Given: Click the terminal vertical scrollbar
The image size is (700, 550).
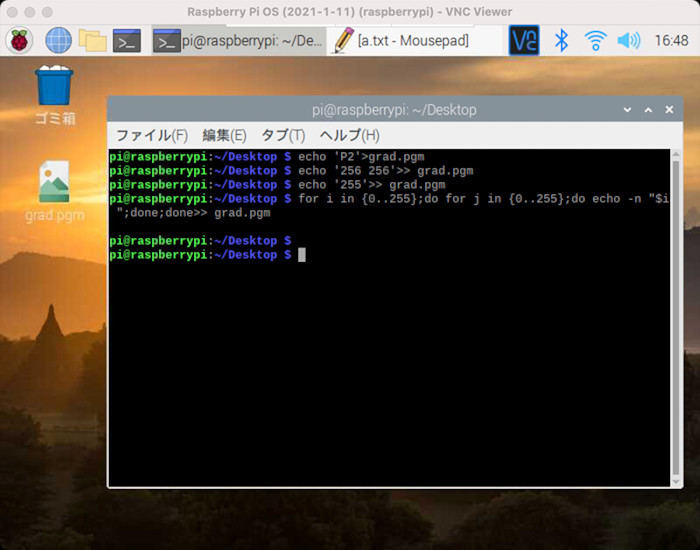Looking at the screenshot, I should pos(676,317).
